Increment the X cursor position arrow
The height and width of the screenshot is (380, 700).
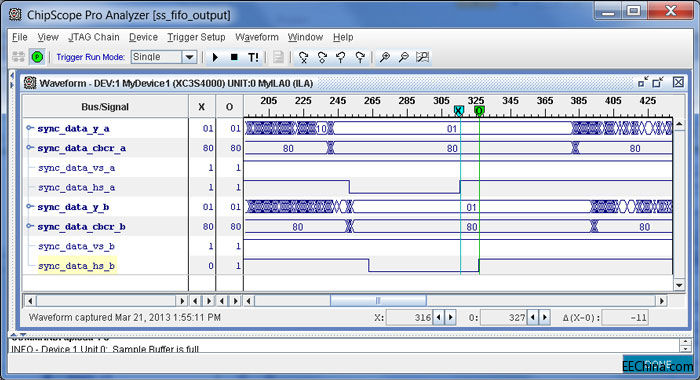[450, 317]
